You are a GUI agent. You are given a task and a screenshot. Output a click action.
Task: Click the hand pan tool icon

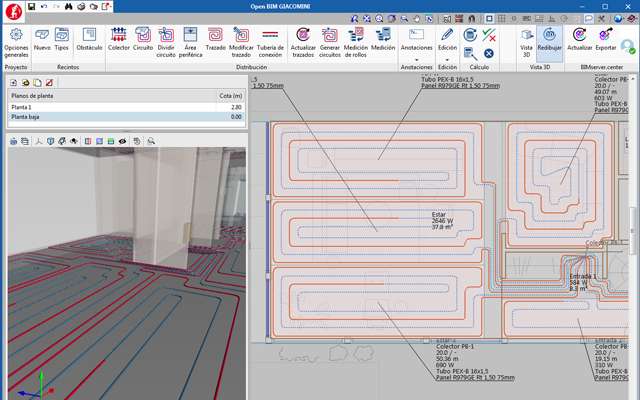click(x=416, y=19)
